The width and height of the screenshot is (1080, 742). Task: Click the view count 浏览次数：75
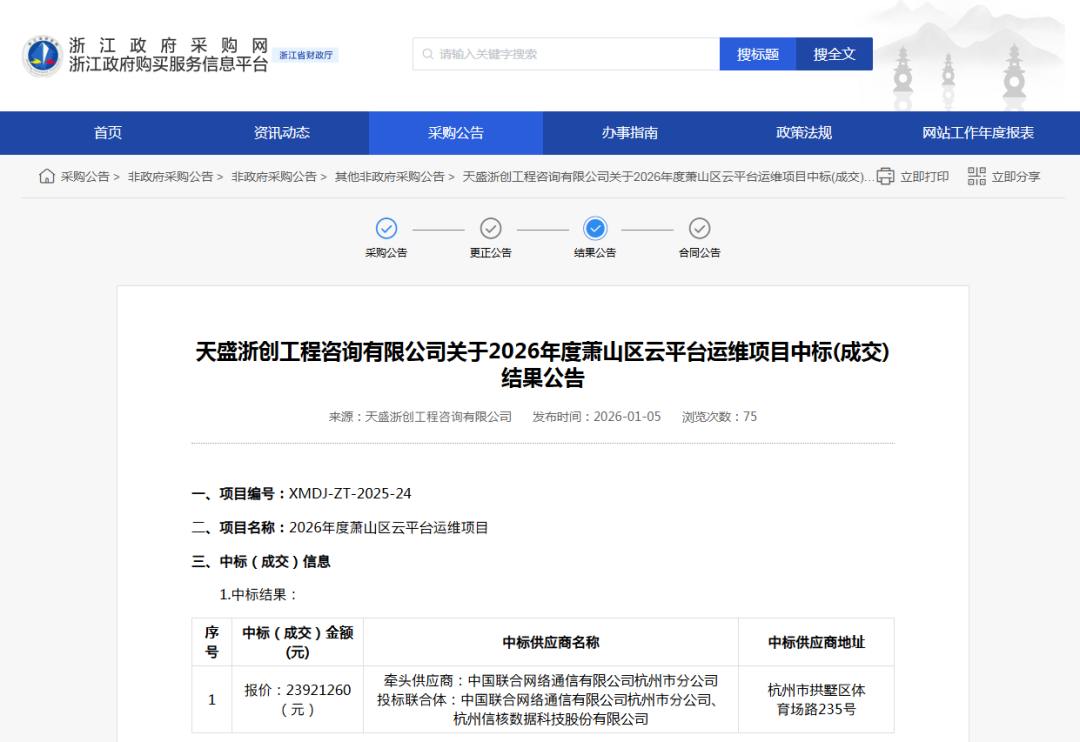(x=719, y=417)
